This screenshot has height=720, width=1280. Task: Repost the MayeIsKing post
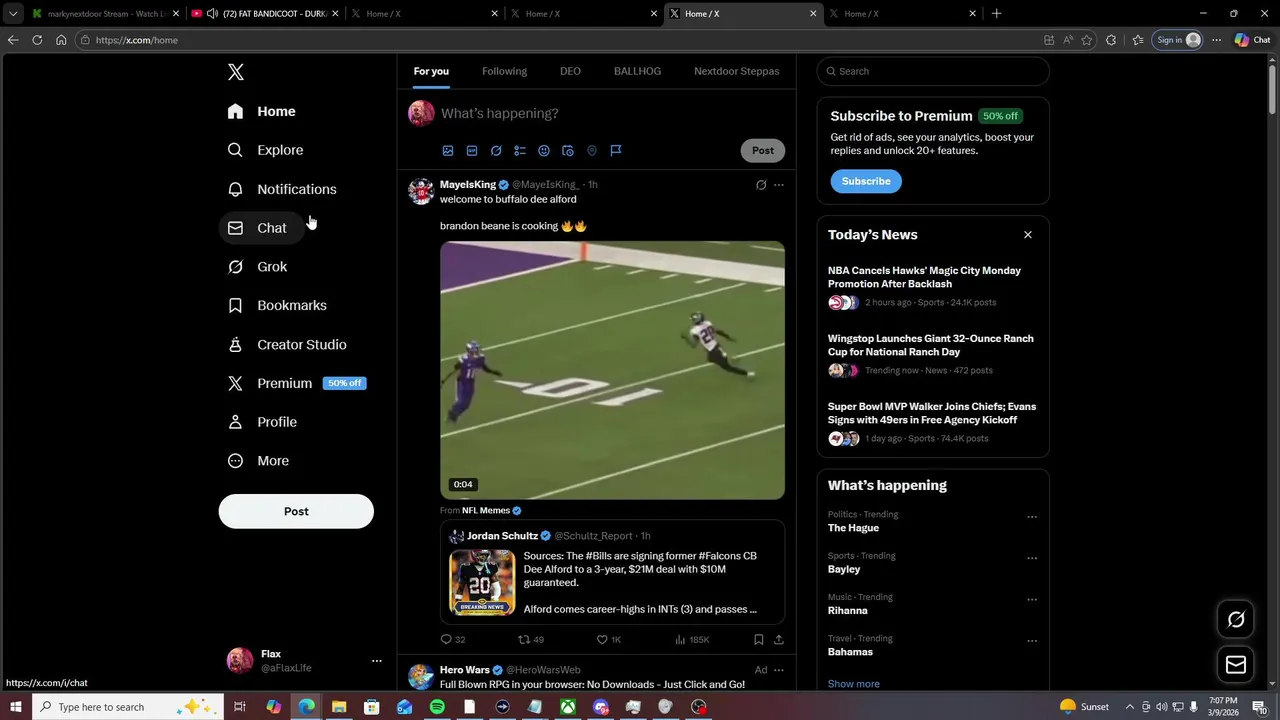[531, 640]
